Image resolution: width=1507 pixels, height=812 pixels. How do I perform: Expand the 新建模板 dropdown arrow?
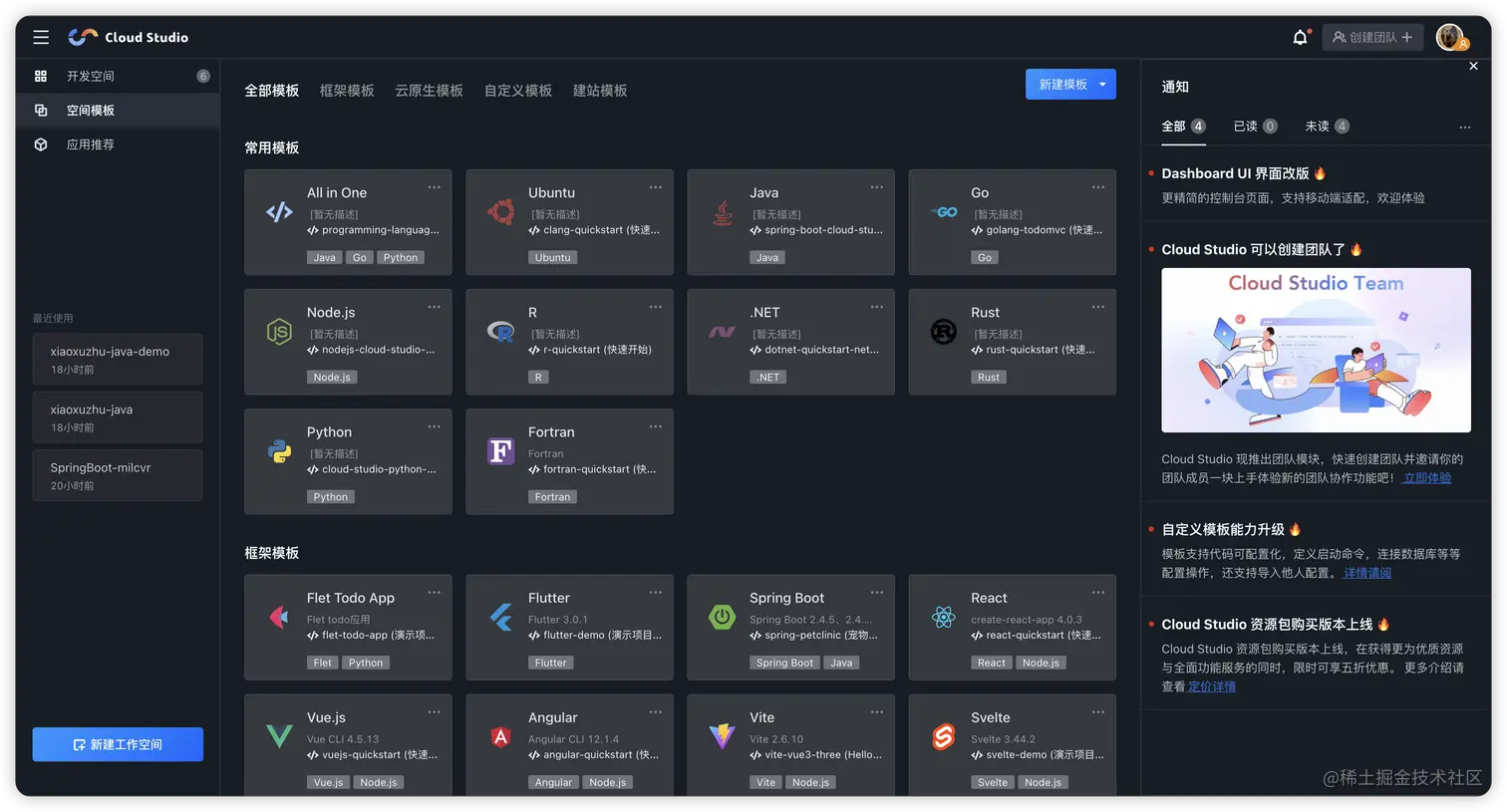(x=1102, y=85)
